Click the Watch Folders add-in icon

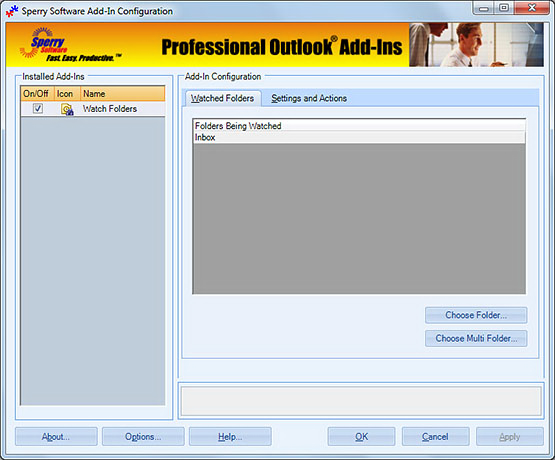67,109
